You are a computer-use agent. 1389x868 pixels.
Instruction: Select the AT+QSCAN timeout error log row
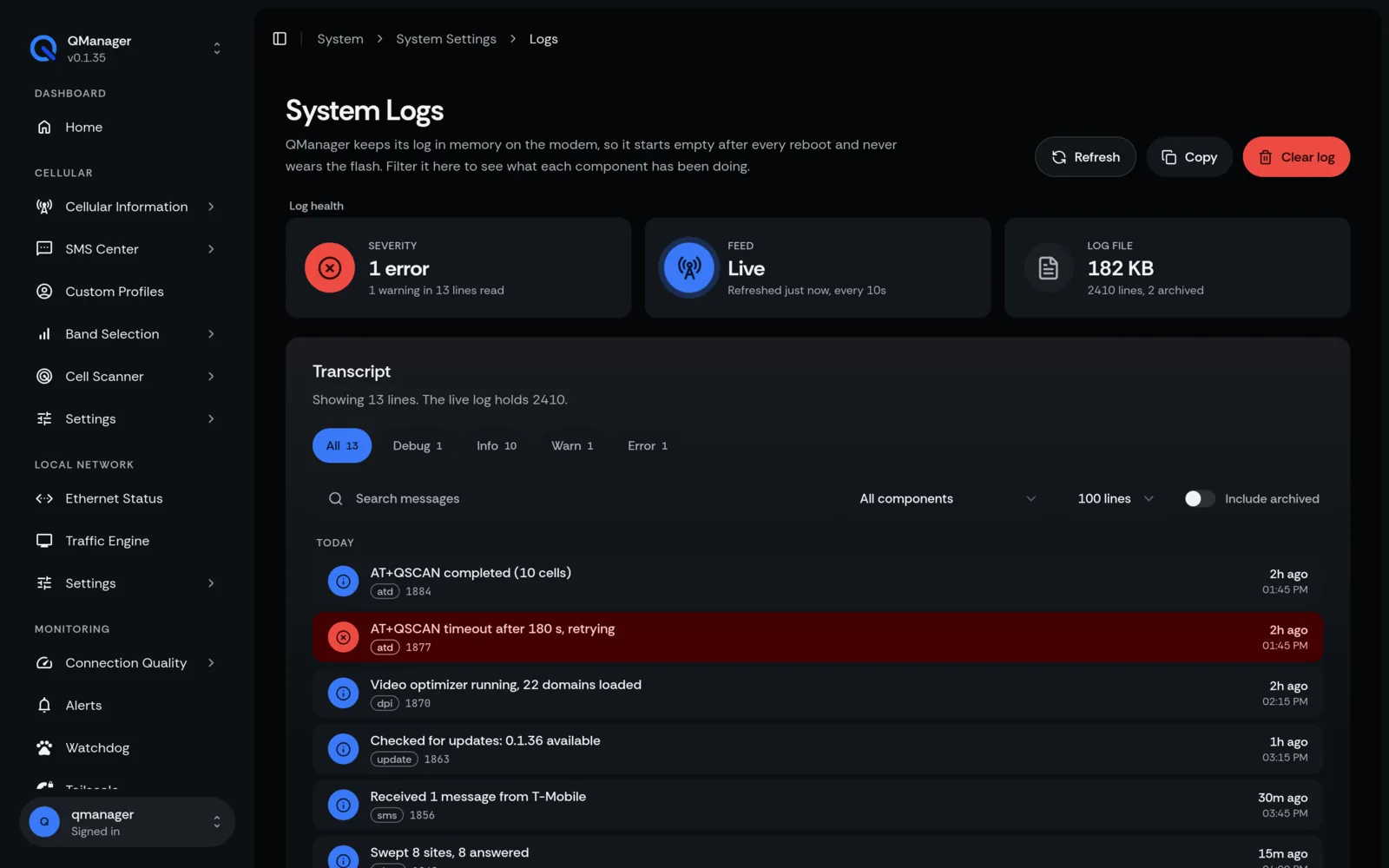coord(818,637)
